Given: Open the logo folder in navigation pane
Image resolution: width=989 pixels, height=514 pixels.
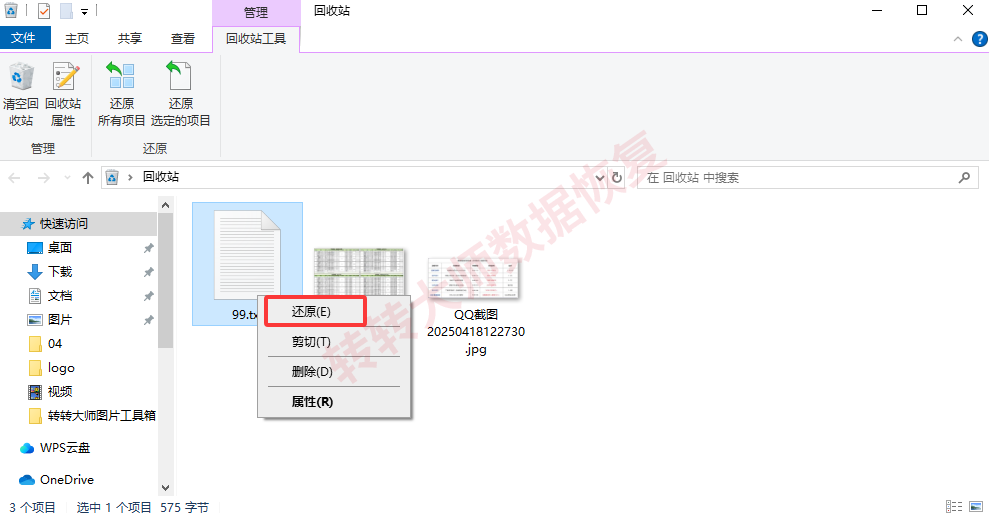Looking at the screenshot, I should [x=61, y=368].
